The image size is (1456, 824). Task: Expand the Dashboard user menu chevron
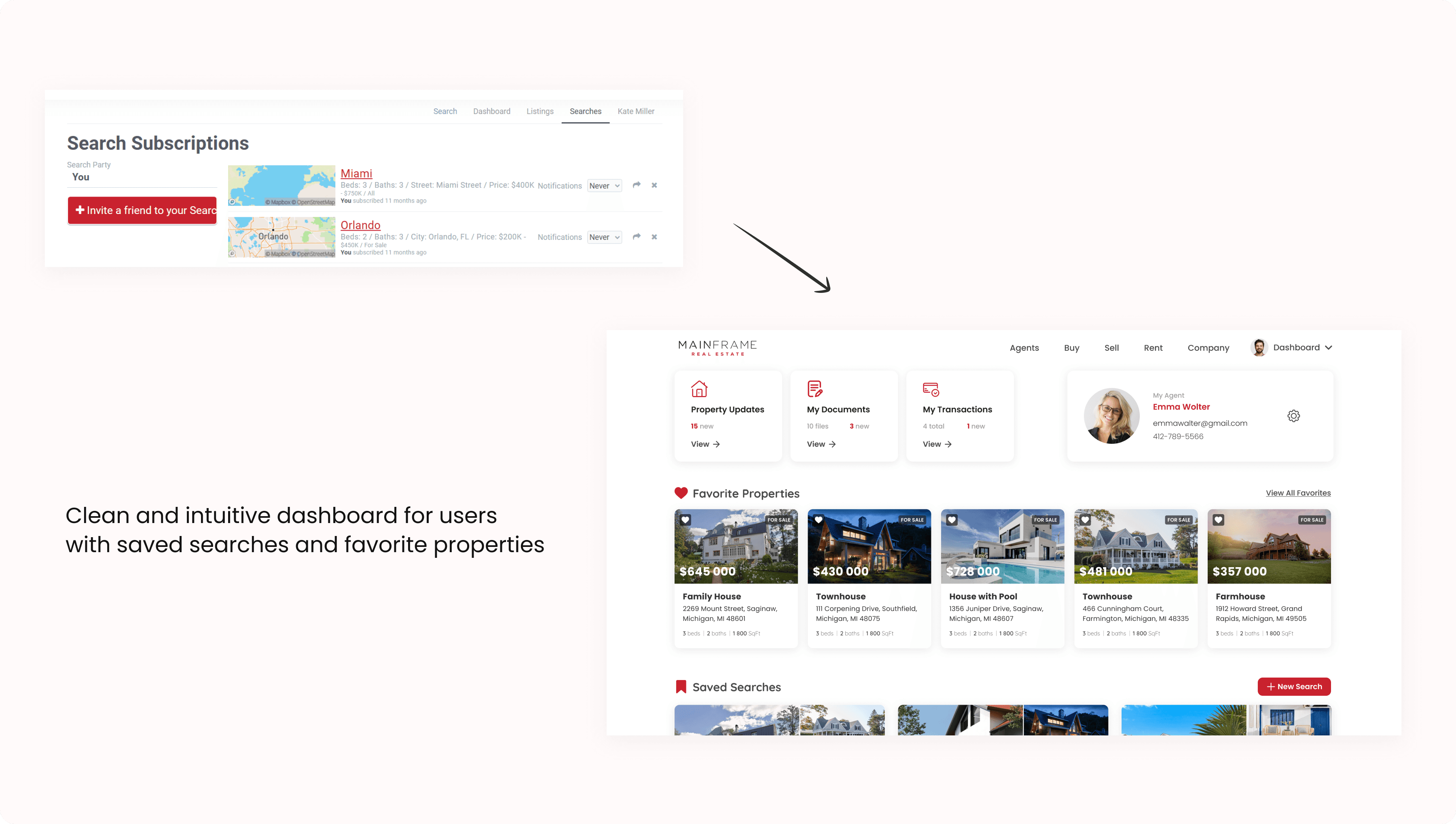click(1328, 347)
